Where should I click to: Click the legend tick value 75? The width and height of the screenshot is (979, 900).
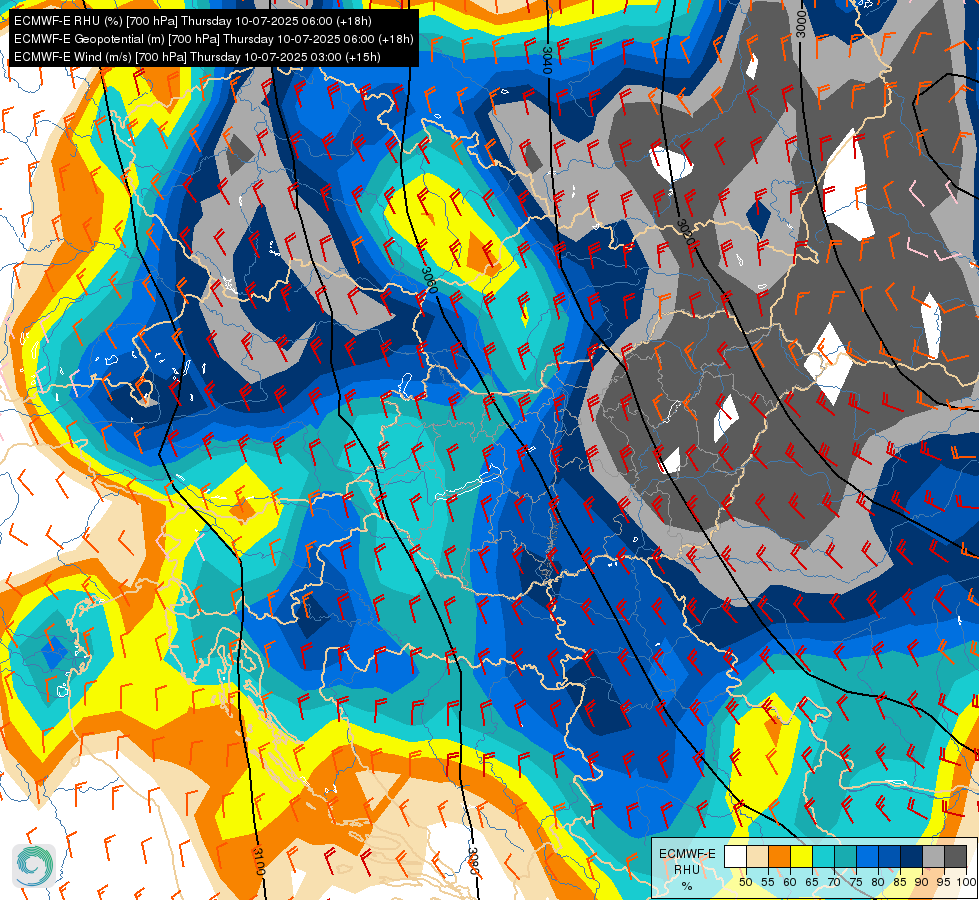click(856, 883)
